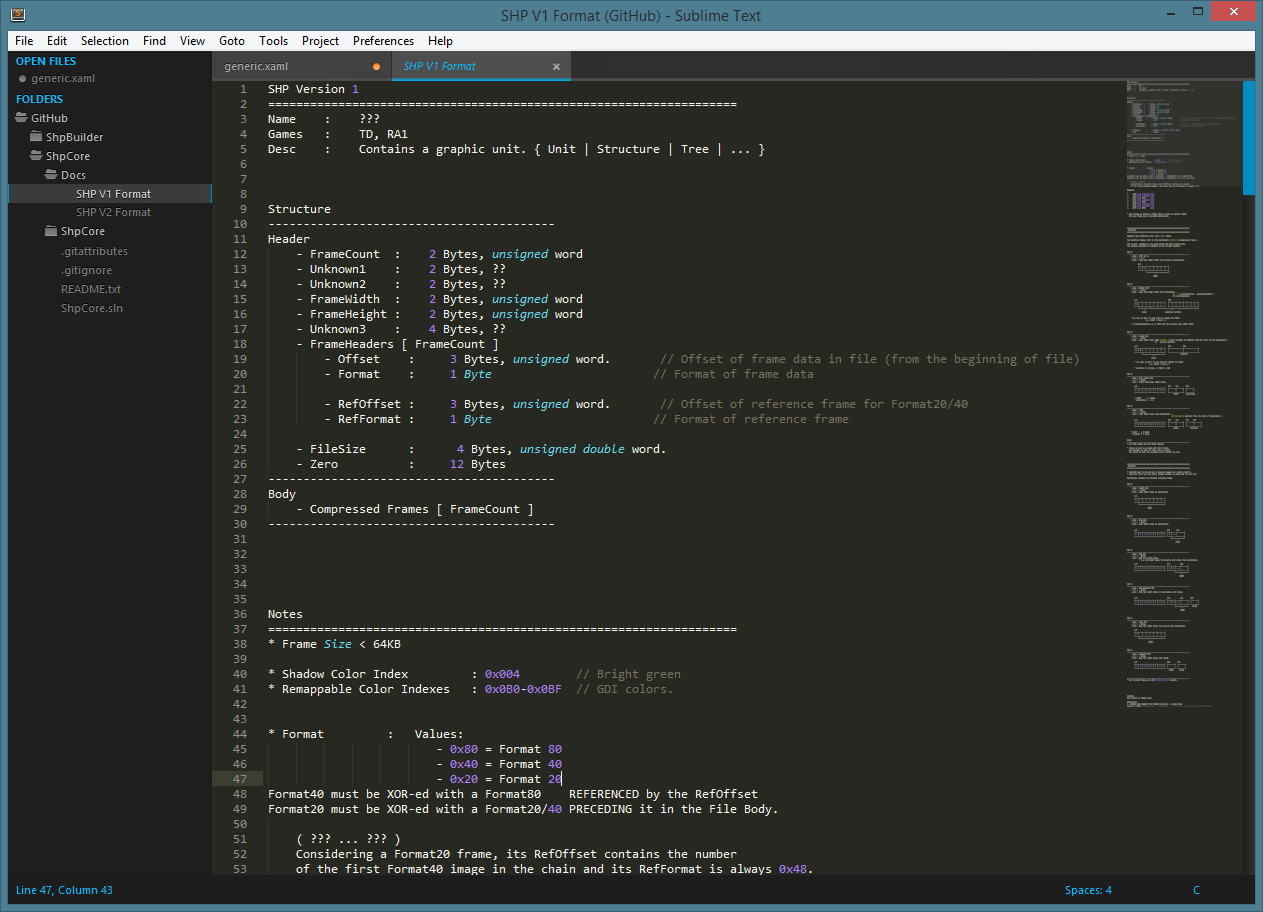This screenshot has width=1263, height=912.
Task: Open SHP V2 Format file in sidebar
Action: 113,212
